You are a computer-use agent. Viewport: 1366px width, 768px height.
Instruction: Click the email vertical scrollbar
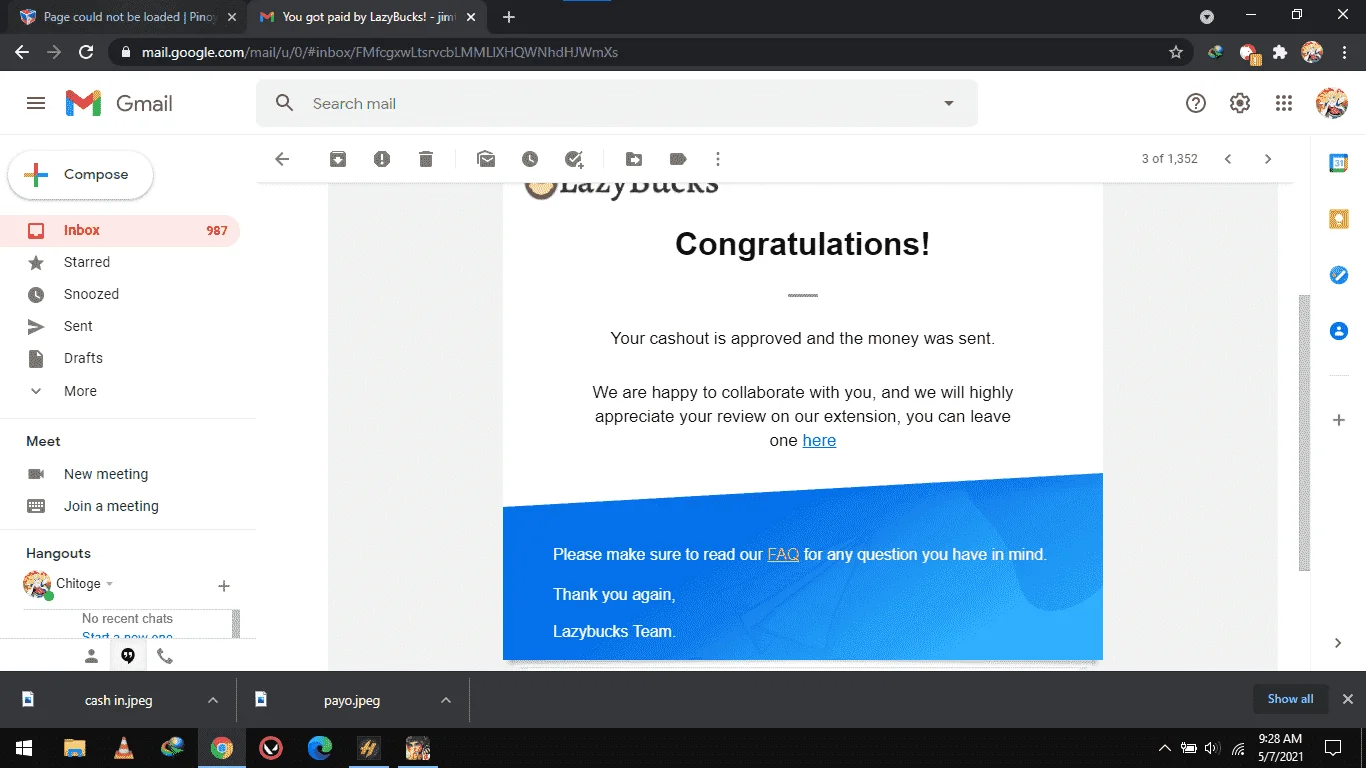[1304, 432]
